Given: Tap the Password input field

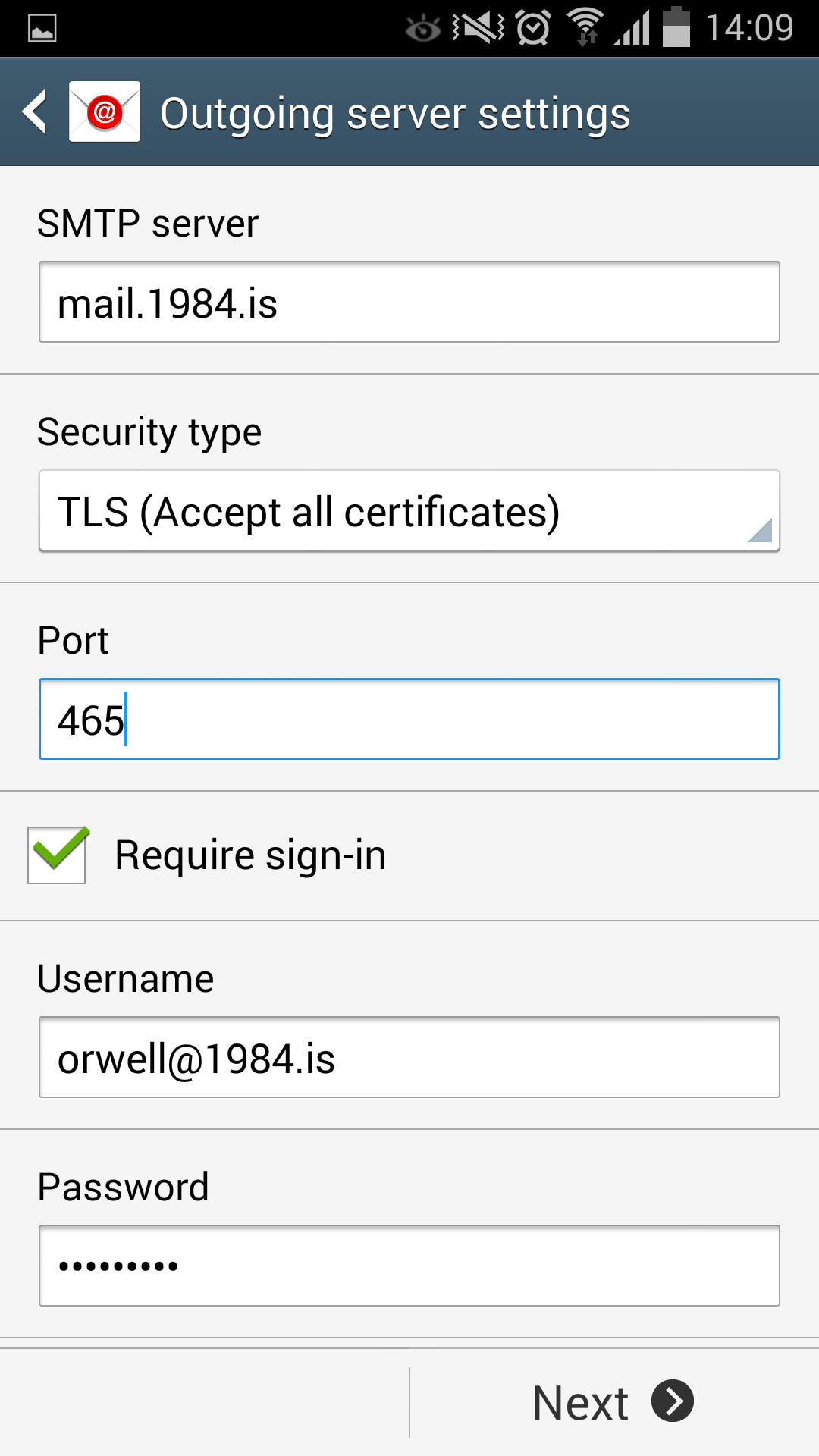Looking at the screenshot, I should pos(409,1265).
